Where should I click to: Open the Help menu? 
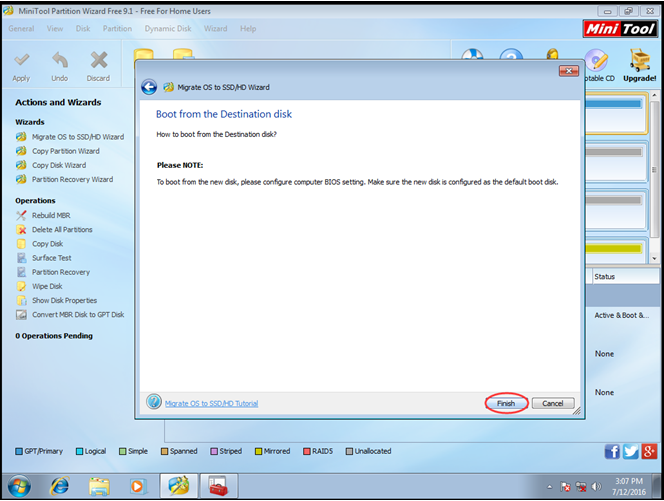(x=248, y=29)
